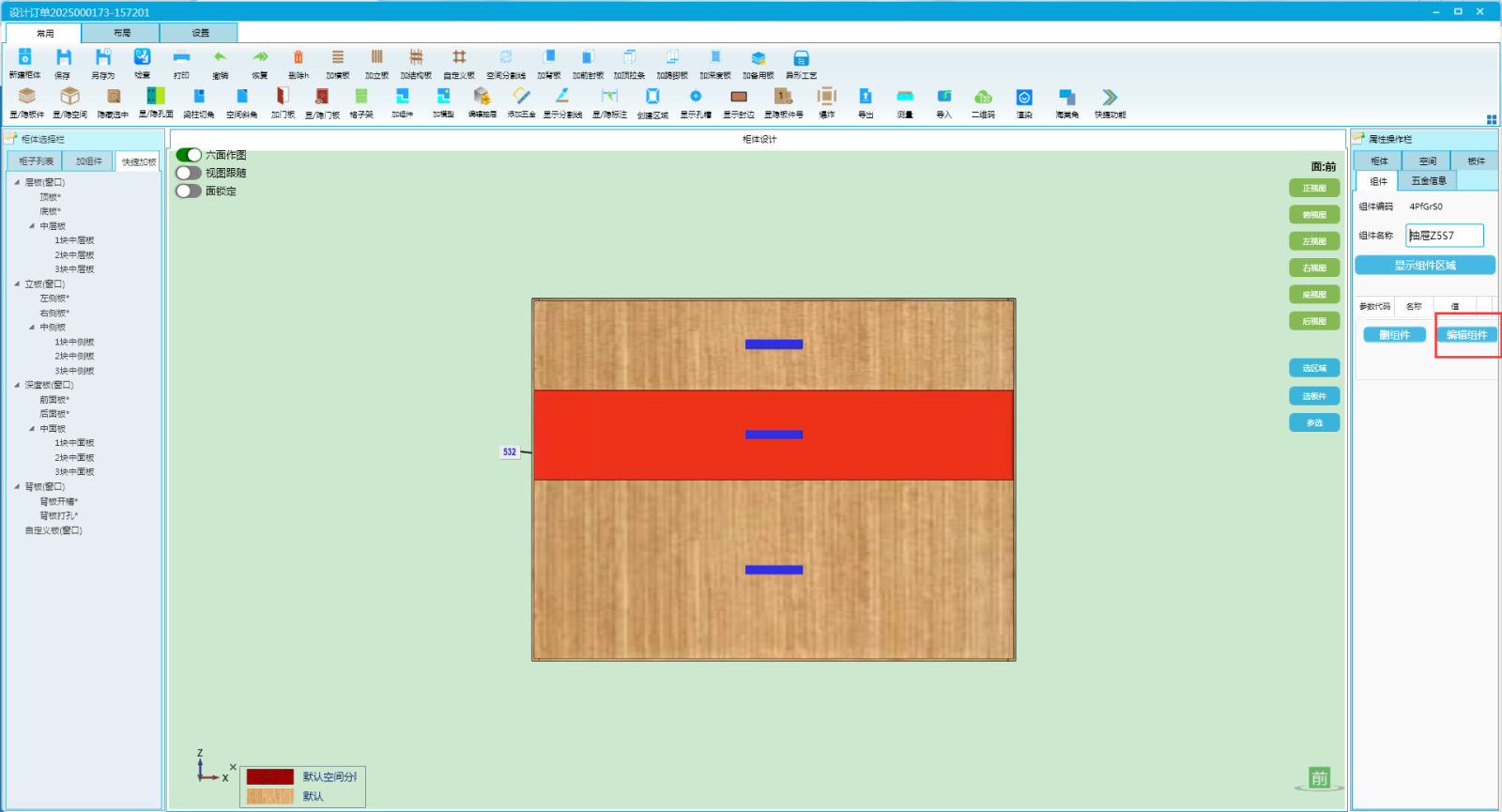This screenshot has width=1502, height=812.
Task: Click the 格子架 green grid icon
Action: (361, 97)
